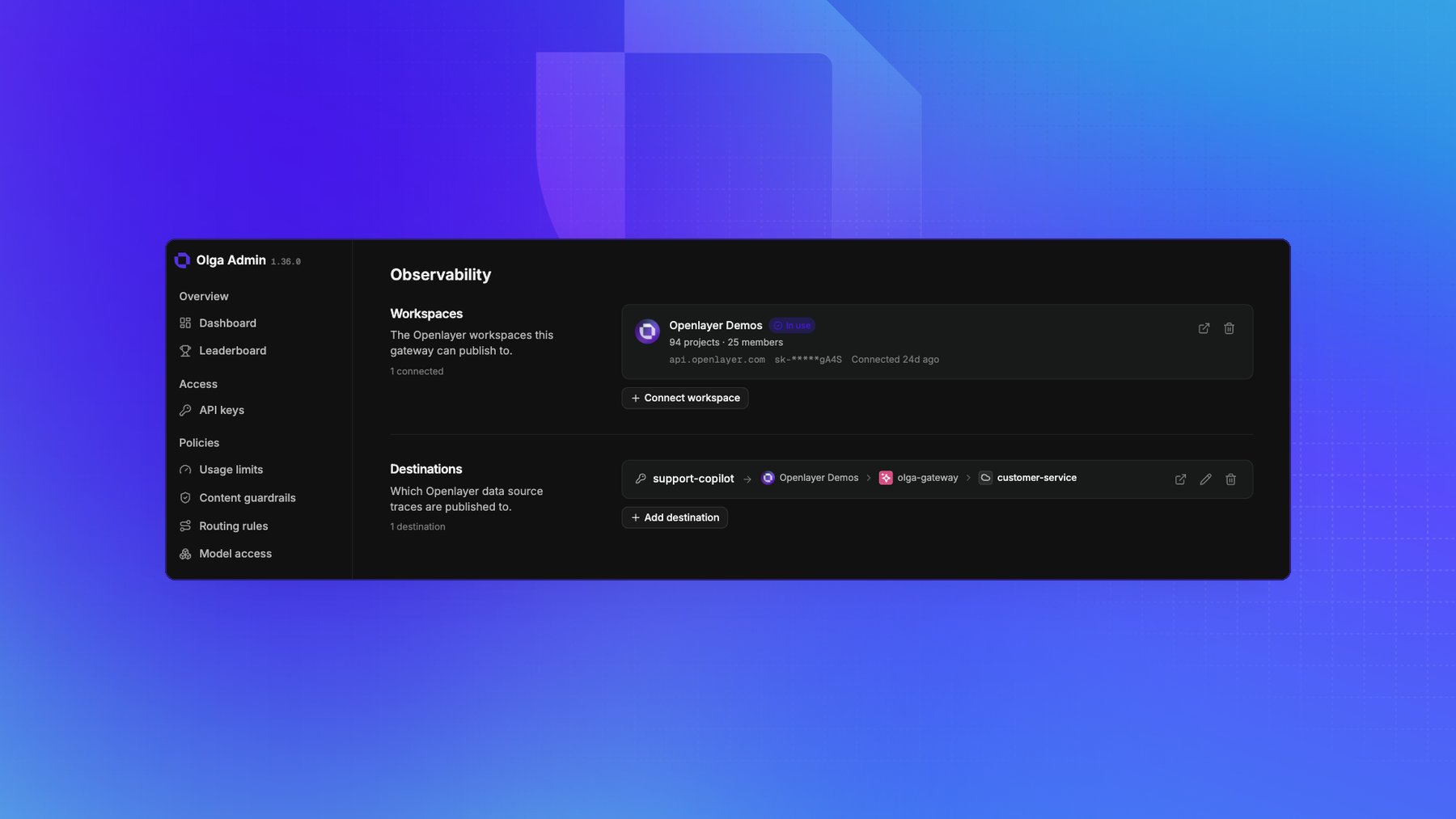The image size is (1456, 819).
Task: Click the 'Olga Admin' title text
Action: [x=231, y=260]
